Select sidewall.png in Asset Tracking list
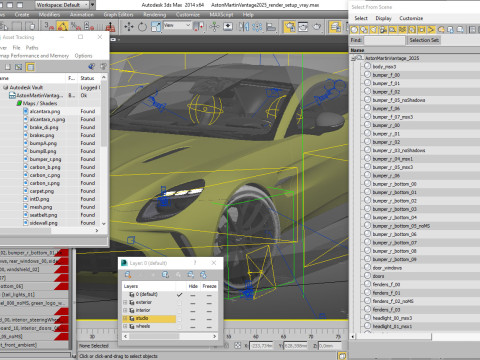480x360 pixels. tap(43, 223)
